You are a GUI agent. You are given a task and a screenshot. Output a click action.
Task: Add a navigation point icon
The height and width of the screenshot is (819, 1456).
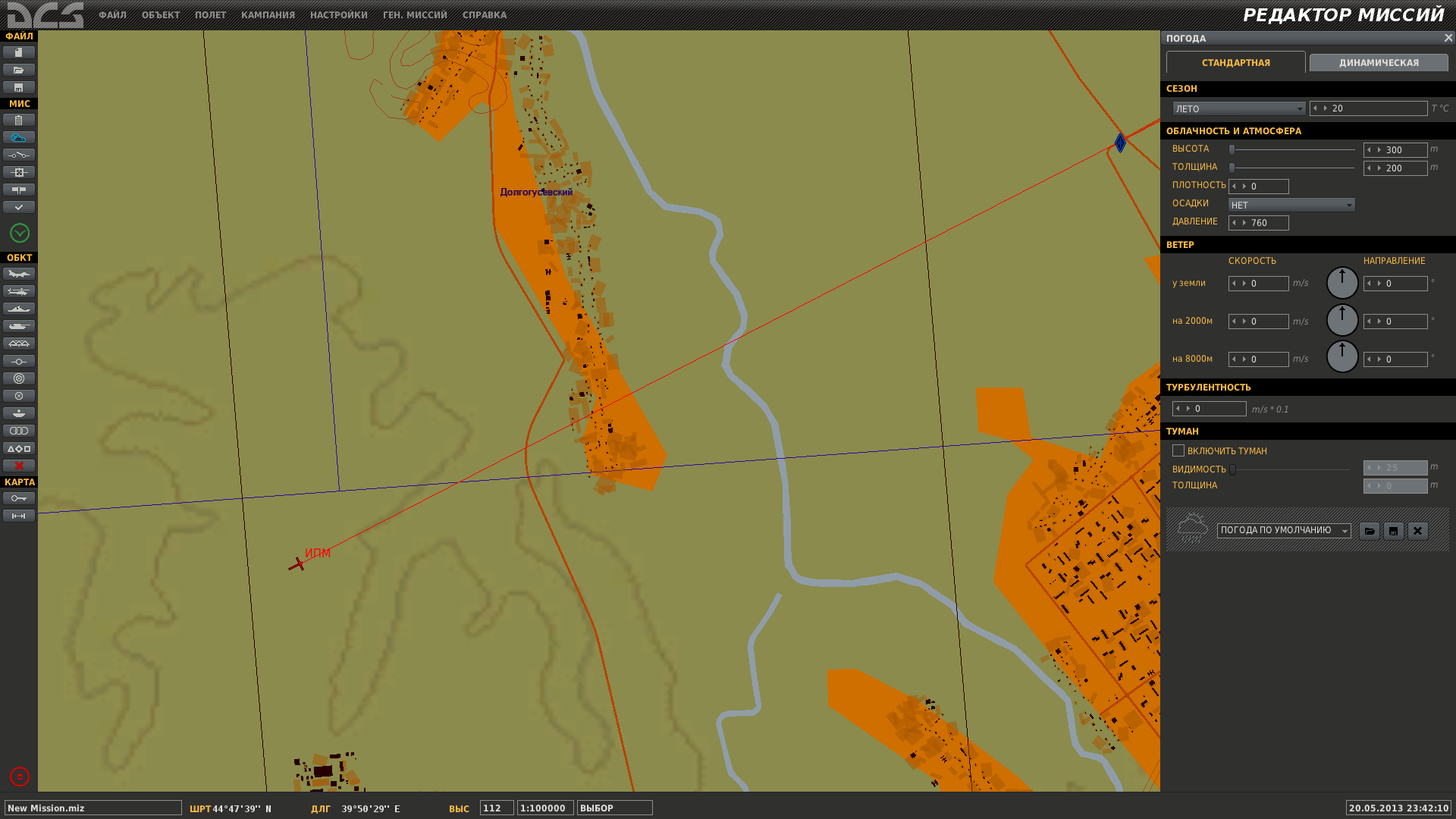[x=19, y=361]
